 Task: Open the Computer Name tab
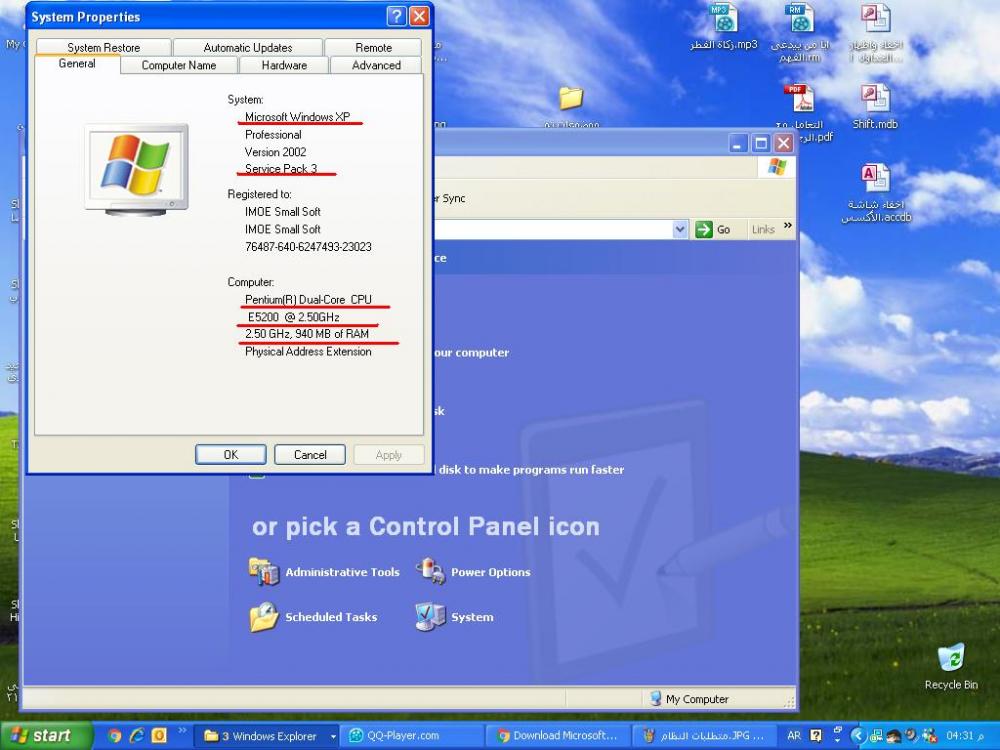[x=179, y=65]
